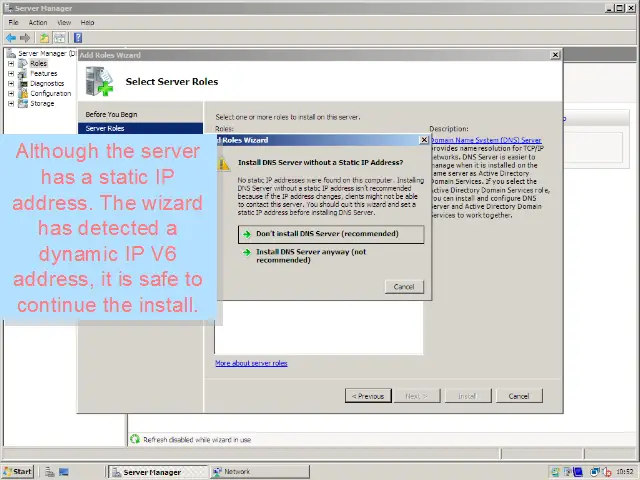
Task: Click the green arrow beside Don't install DNS Server
Action: coord(247,234)
